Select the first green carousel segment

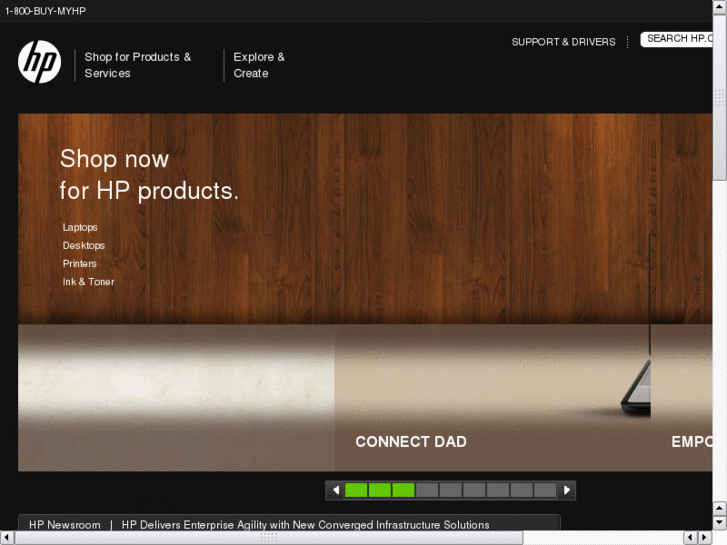pyautogui.click(x=356, y=490)
